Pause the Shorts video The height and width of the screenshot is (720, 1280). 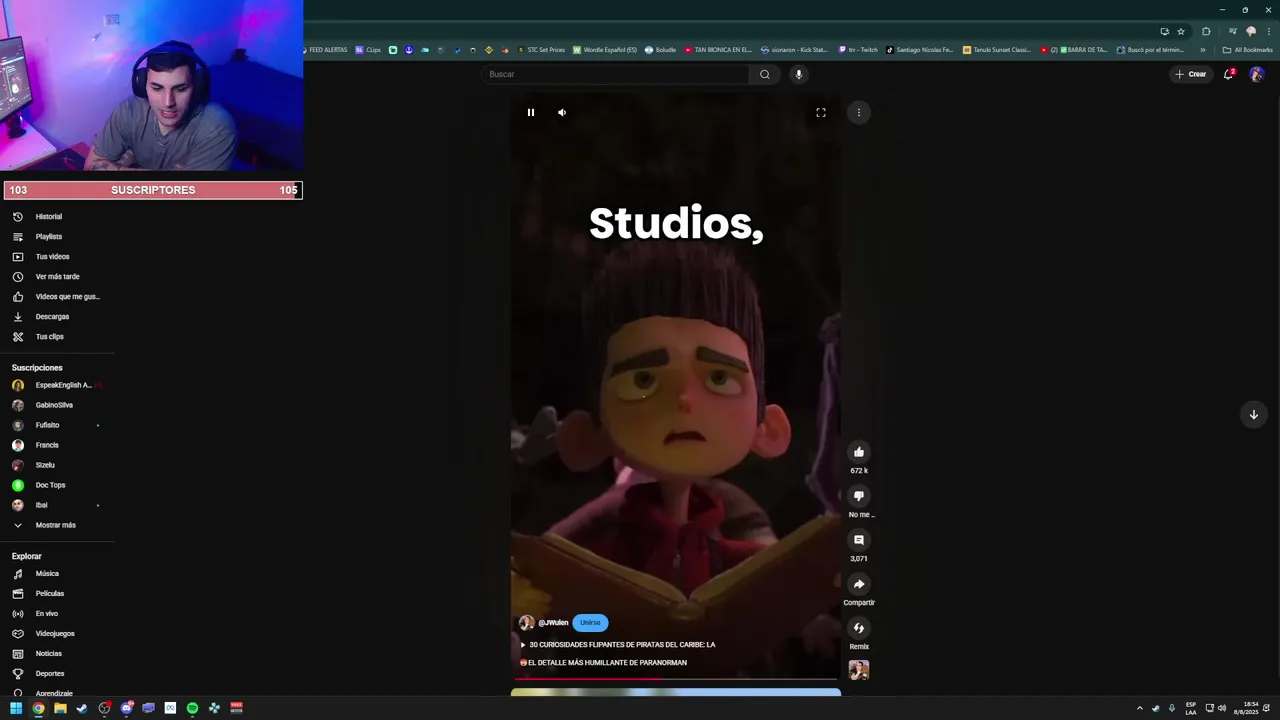point(531,113)
